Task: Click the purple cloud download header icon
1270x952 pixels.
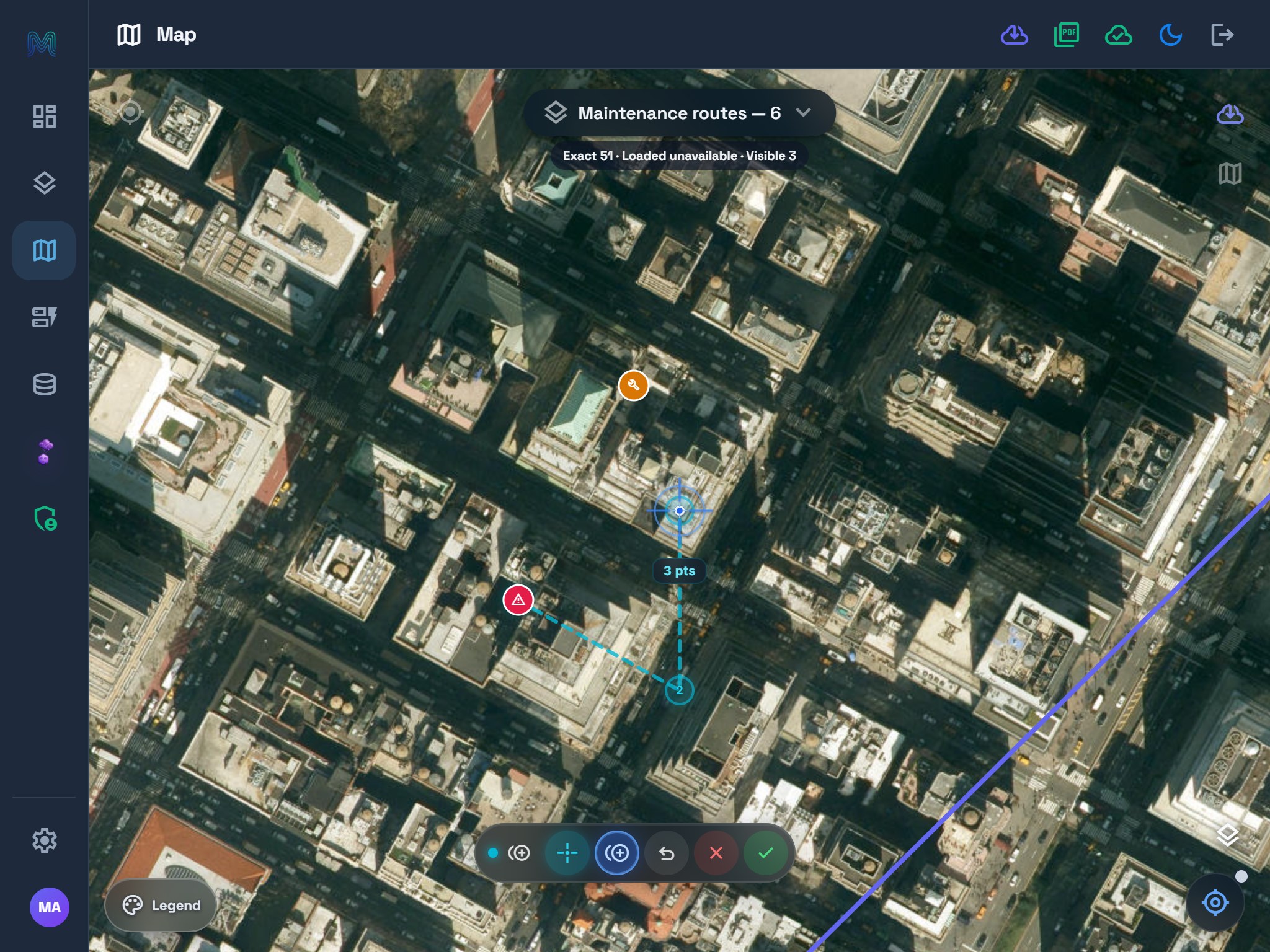Action: (1015, 35)
